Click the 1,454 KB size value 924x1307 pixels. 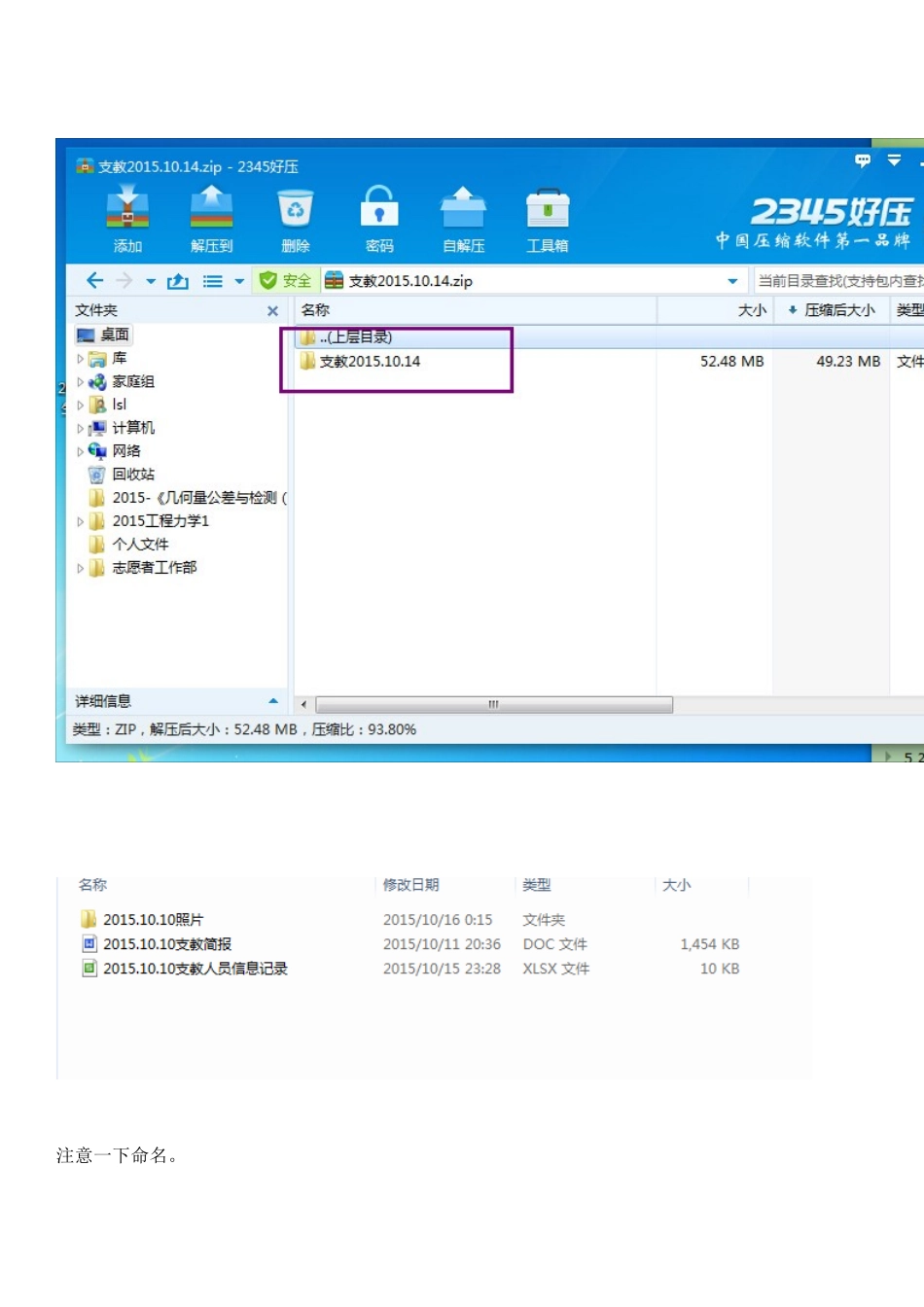click(710, 944)
